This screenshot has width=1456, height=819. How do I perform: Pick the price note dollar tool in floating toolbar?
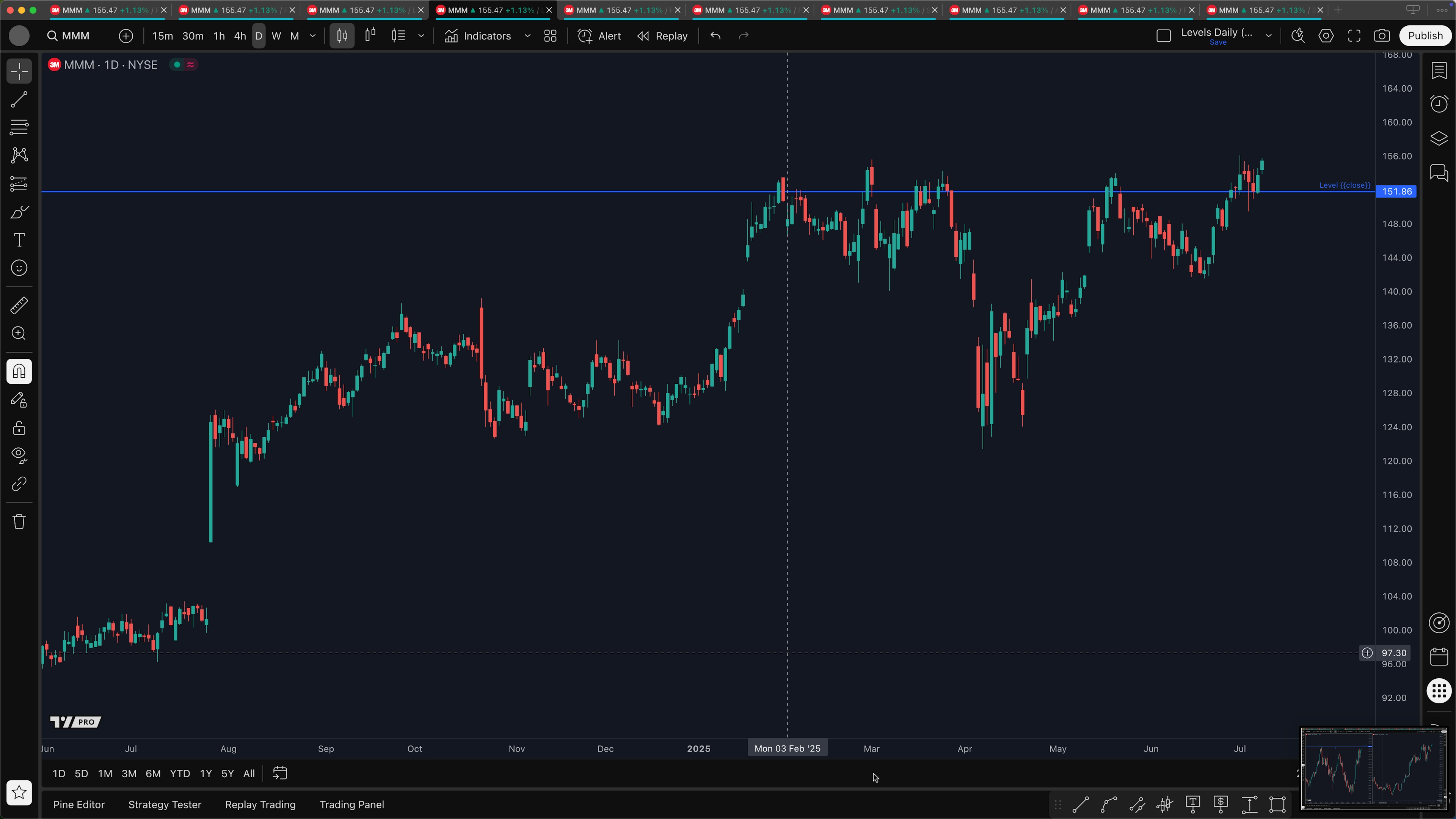coord(1221,804)
